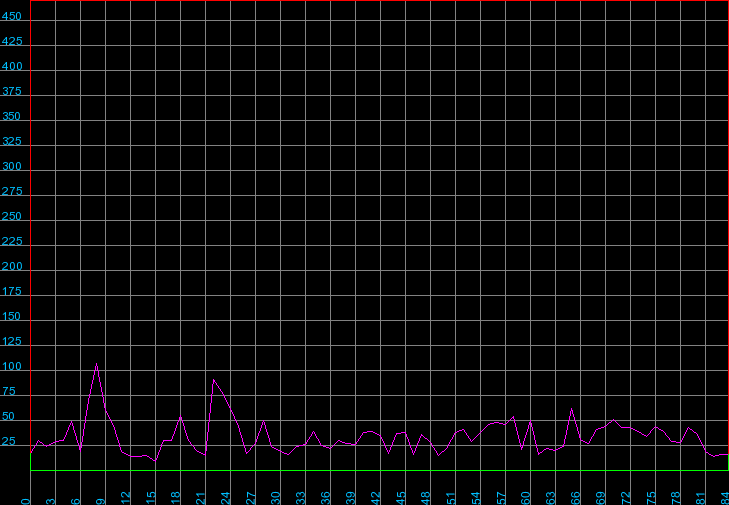Click the 425 value on the vertical axis
Image resolution: width=729 pixels, height=505 pixels.
point(12,41)
